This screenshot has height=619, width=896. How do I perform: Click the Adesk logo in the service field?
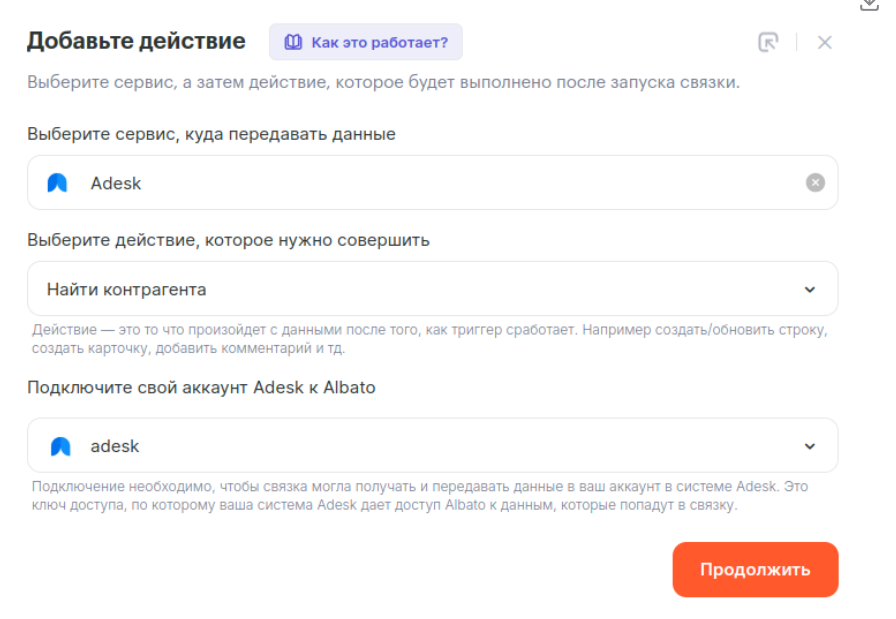pos(58,183)
